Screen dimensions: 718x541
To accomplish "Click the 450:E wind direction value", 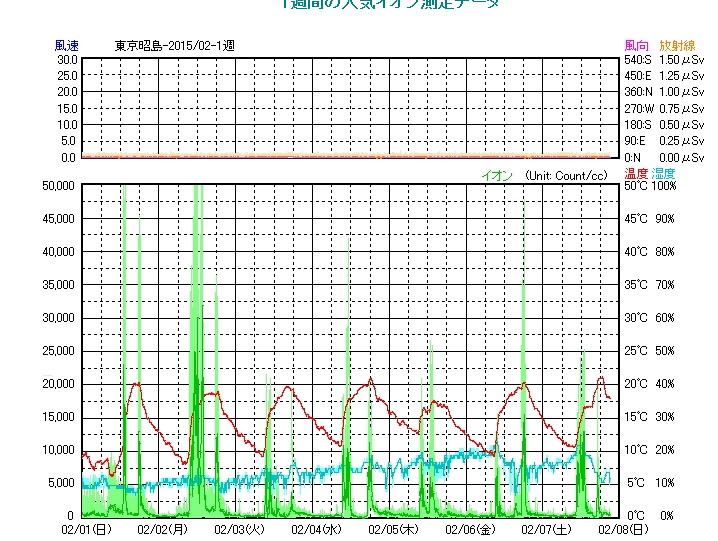I will (638, 76).
